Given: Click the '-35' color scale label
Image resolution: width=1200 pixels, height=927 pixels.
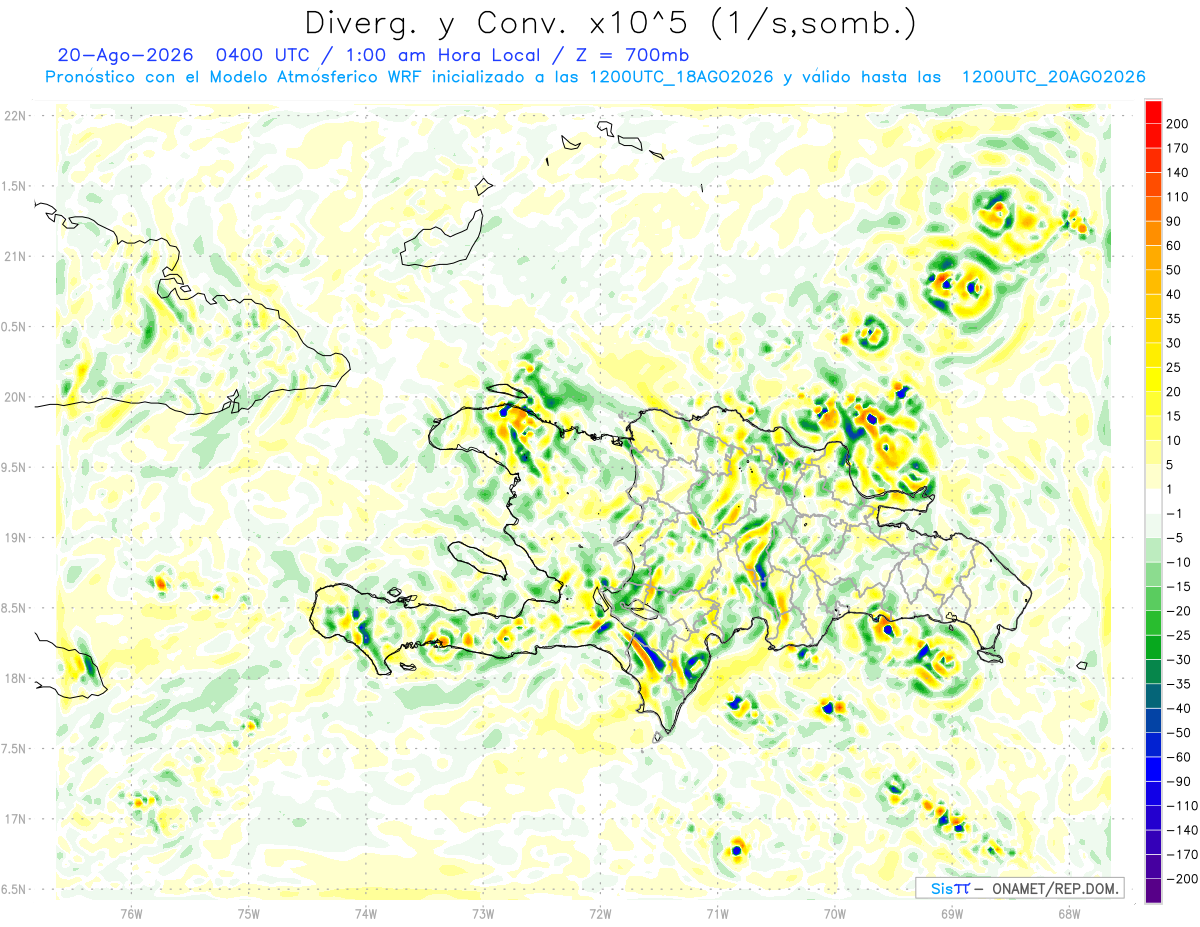Looking at the screenshot, I should (x=1178, y=684).
